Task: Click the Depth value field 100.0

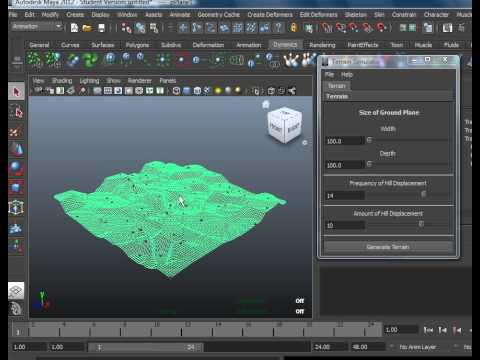Action: [x=345, y=165]
